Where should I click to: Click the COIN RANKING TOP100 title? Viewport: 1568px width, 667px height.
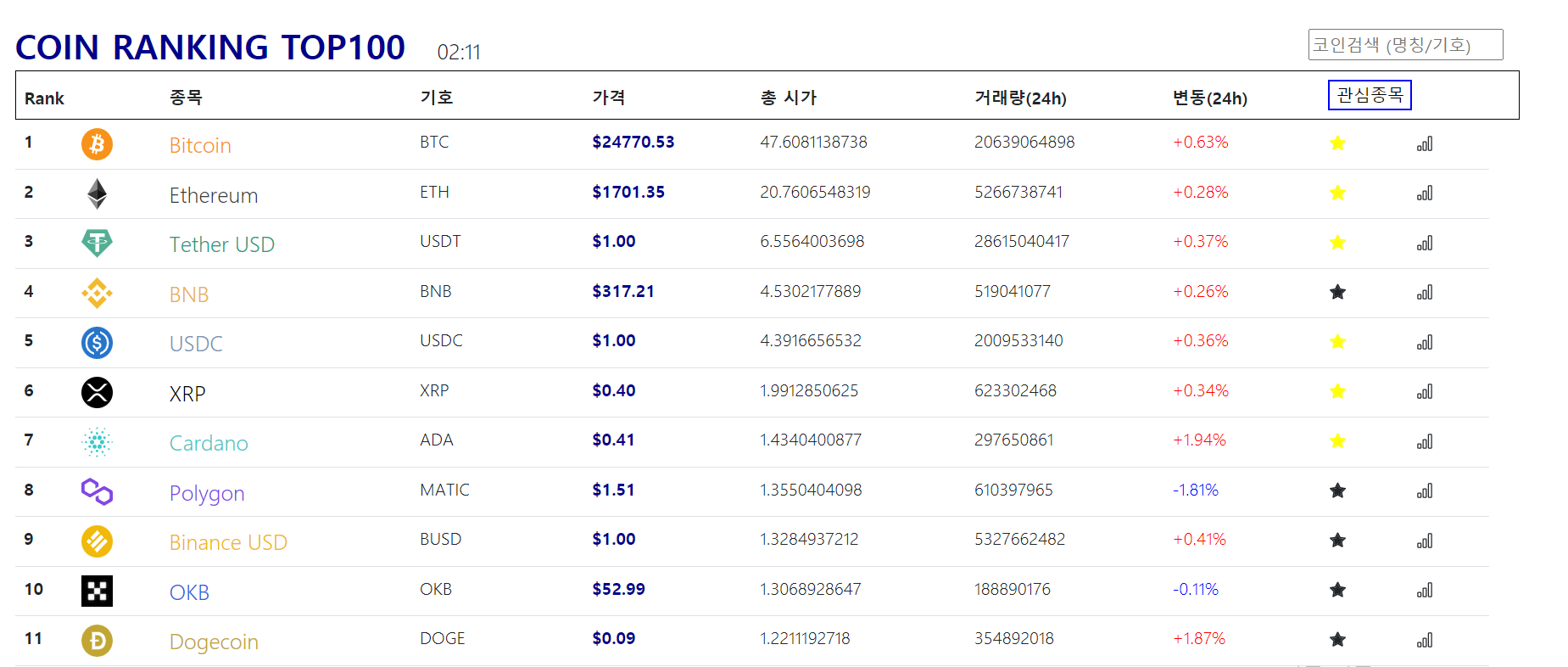click(x=210, y=48)
